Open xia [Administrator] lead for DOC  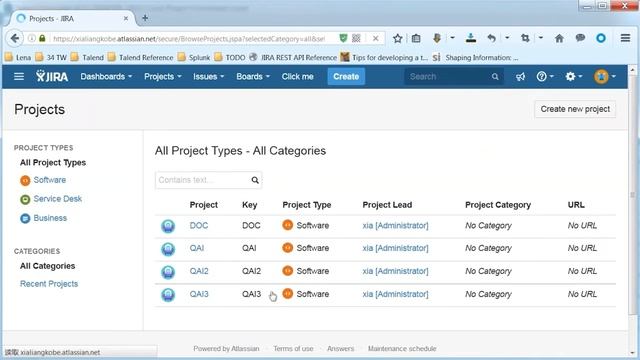(x=396, y=226)
